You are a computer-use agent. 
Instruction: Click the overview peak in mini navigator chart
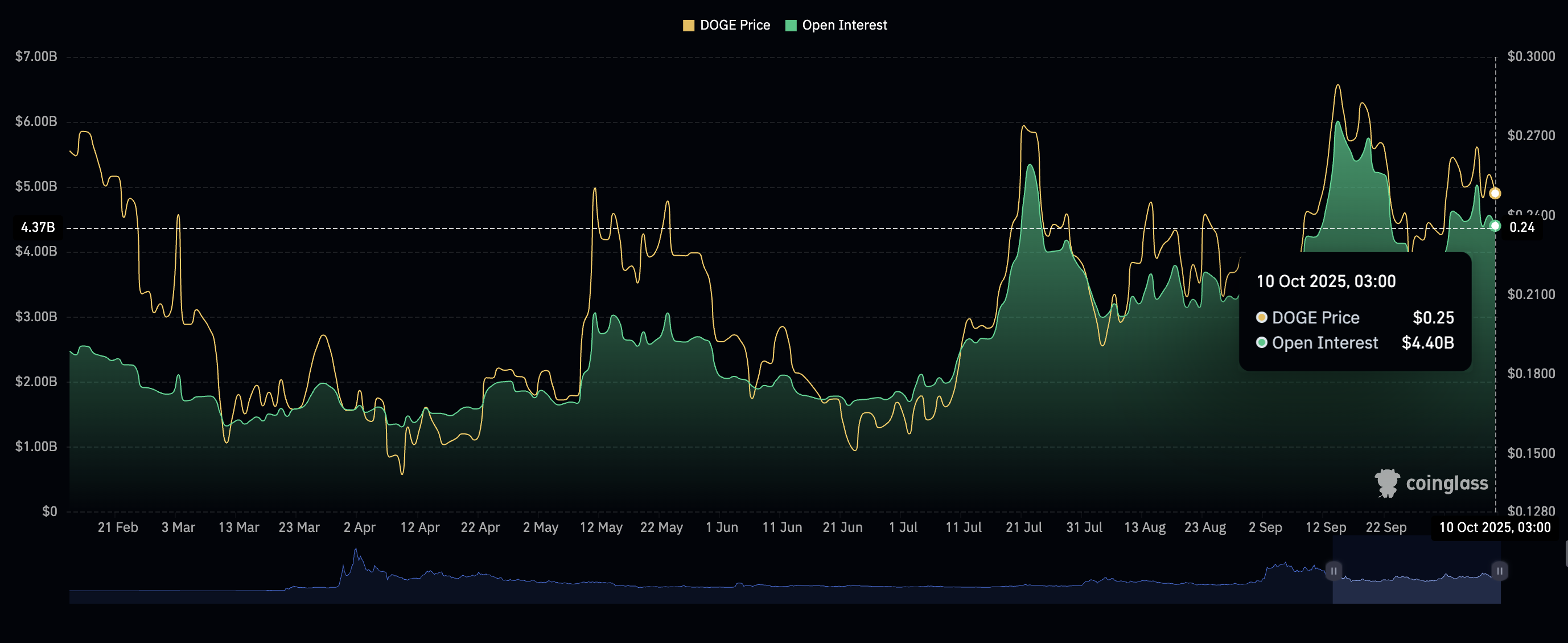pos(356,551)
